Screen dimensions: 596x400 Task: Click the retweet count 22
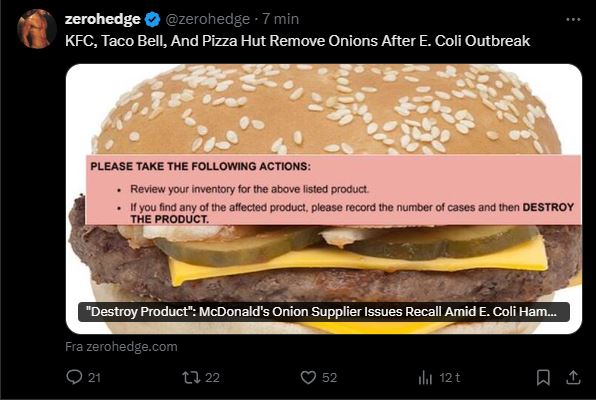[212, 378]
